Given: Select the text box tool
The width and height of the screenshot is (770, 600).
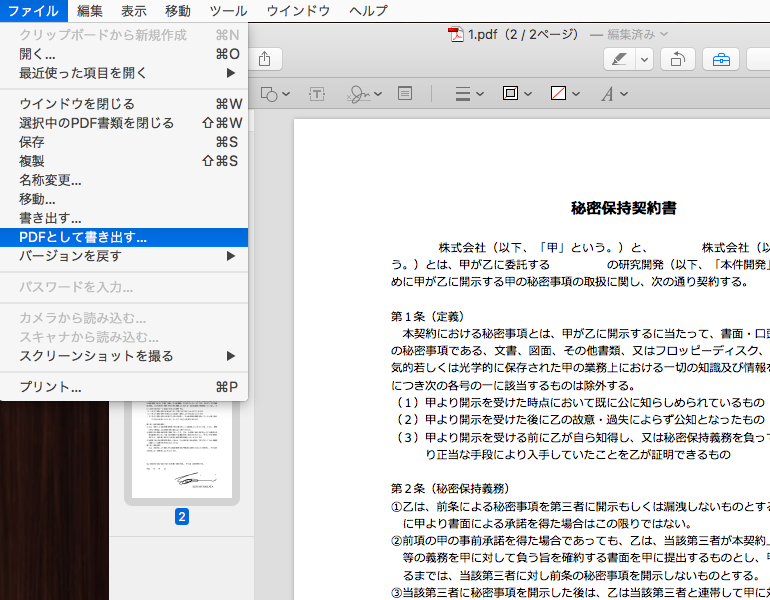Looking at the screenshot, I should coord(317,94).
